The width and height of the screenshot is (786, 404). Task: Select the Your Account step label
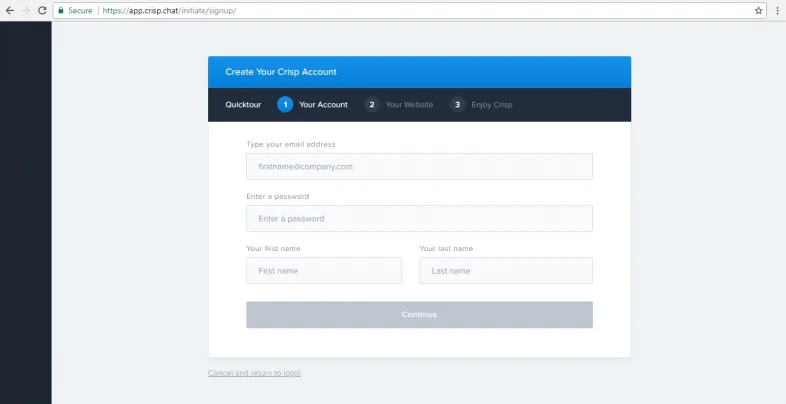tap(323, 105)
